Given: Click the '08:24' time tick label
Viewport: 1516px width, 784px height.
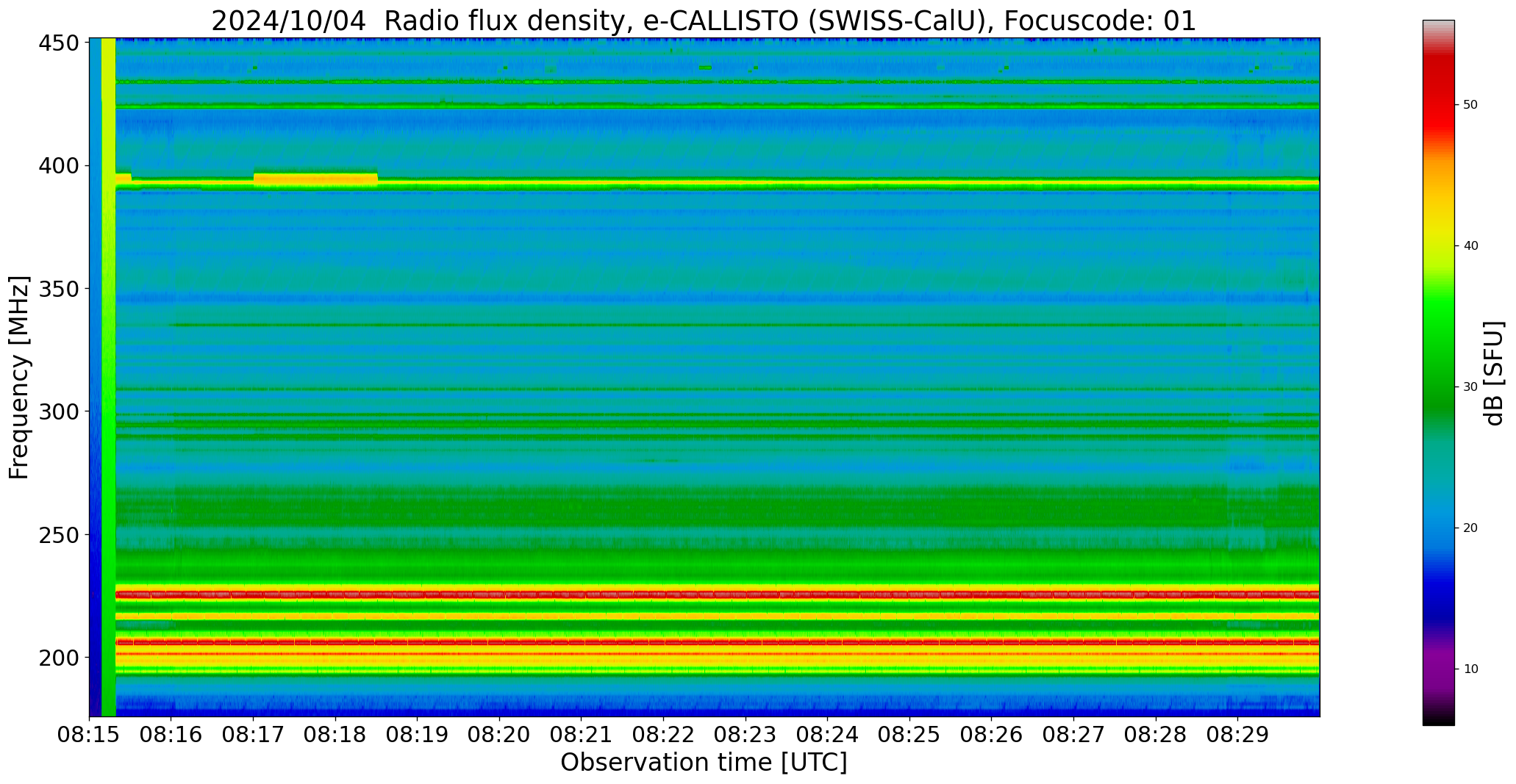Looking at the screenshot, I should click(828, 735).
